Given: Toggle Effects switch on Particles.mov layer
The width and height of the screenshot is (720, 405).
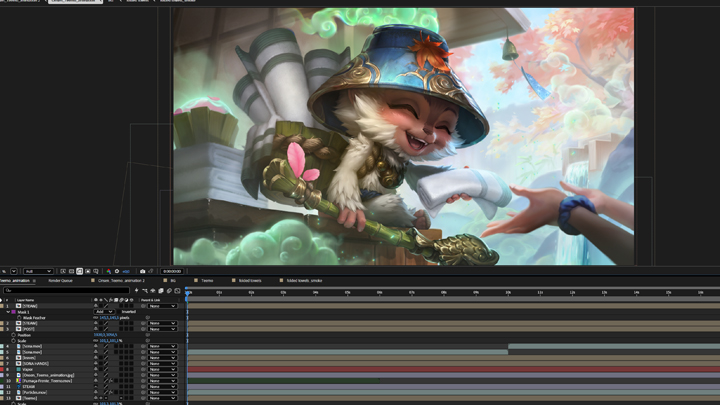Looking at the screenshot, I should tap(111, 392).
